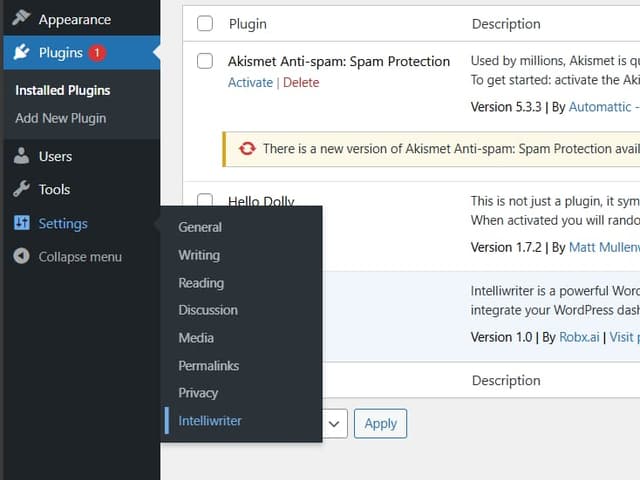
Task: Click the Tools wrench icon
Action: coord(21,189)
